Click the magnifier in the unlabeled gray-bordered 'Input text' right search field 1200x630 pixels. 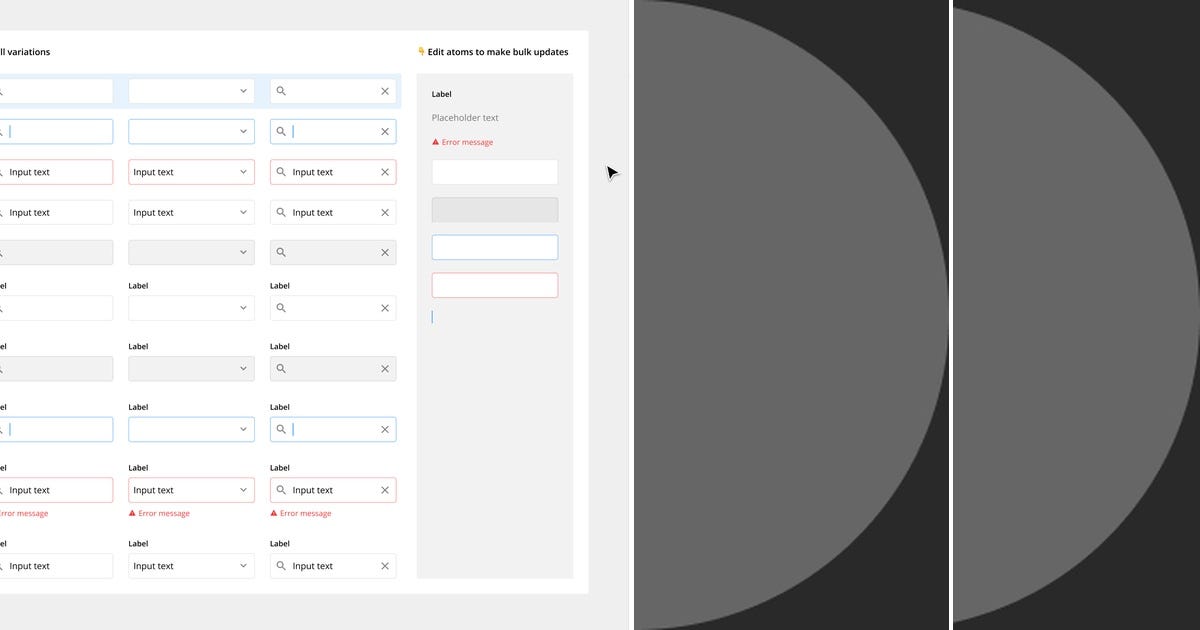coord(281,212)
